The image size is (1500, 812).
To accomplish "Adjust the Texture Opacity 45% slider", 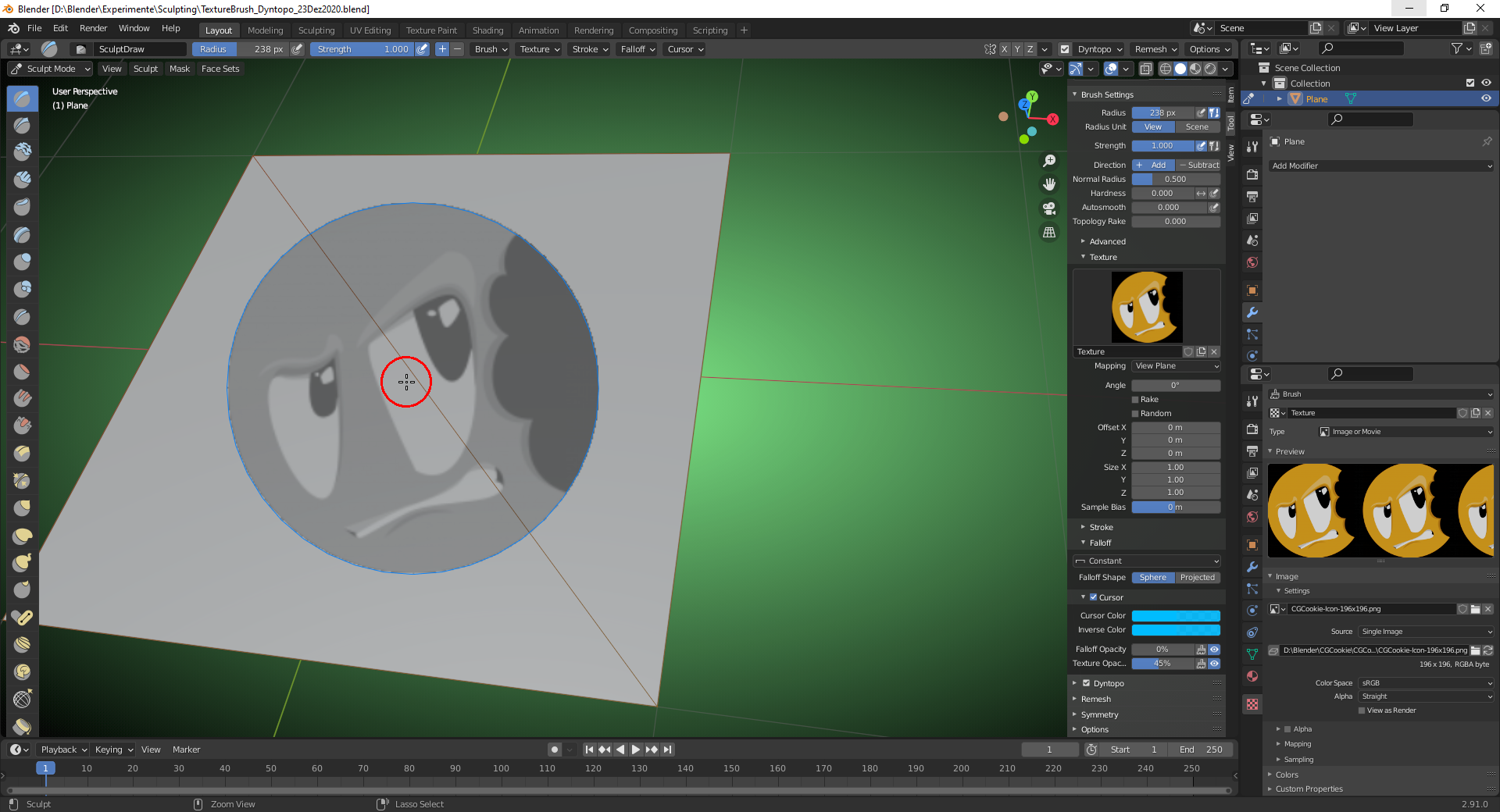I will click(x=1162, y=664).
